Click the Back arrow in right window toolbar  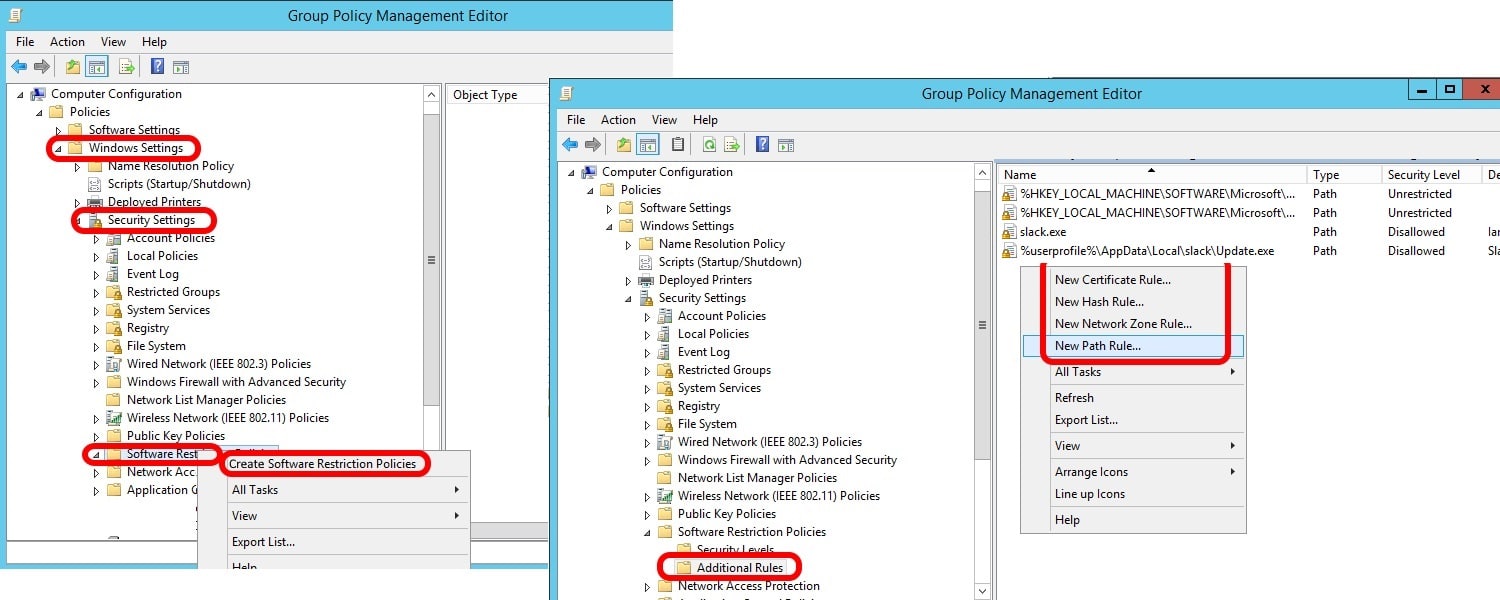coord(570,145)
